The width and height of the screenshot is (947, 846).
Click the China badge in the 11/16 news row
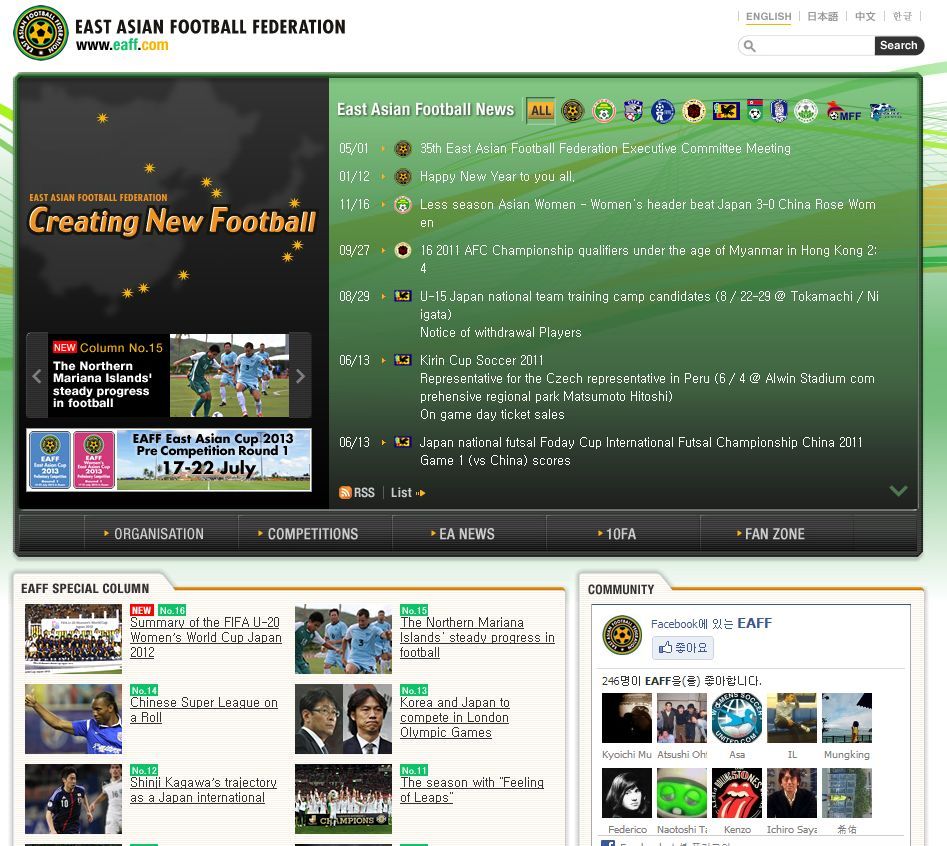pos(403,205)
